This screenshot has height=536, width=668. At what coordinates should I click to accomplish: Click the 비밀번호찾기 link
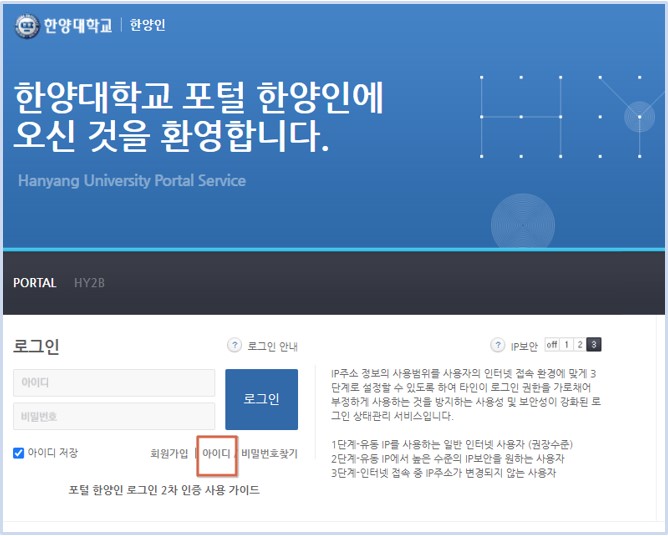(x=269, y=453)
